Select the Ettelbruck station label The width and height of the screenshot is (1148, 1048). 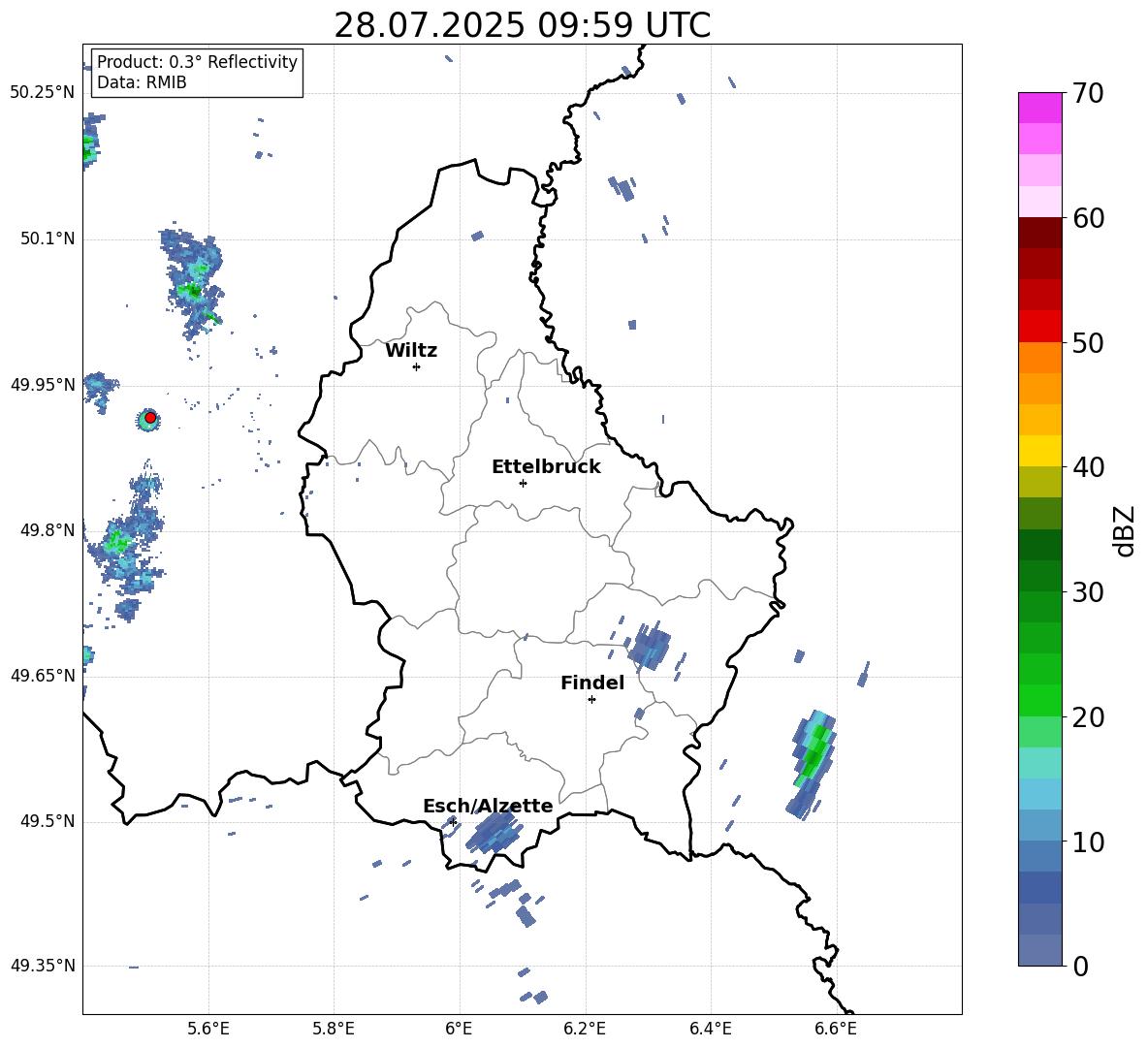pyautogui.click(x=546, y=467)
